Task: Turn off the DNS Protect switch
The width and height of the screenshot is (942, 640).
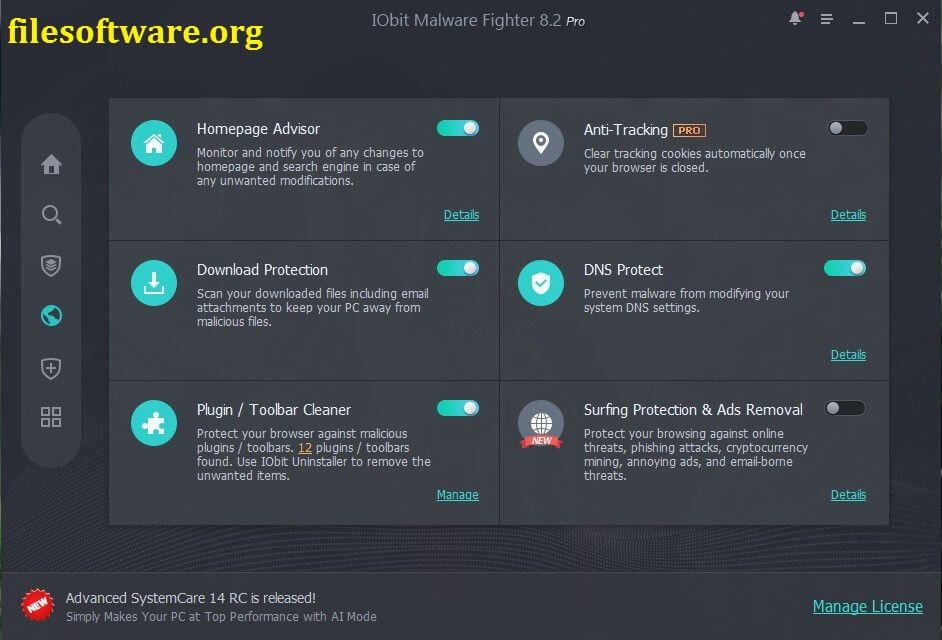Action: click(845, 268)
